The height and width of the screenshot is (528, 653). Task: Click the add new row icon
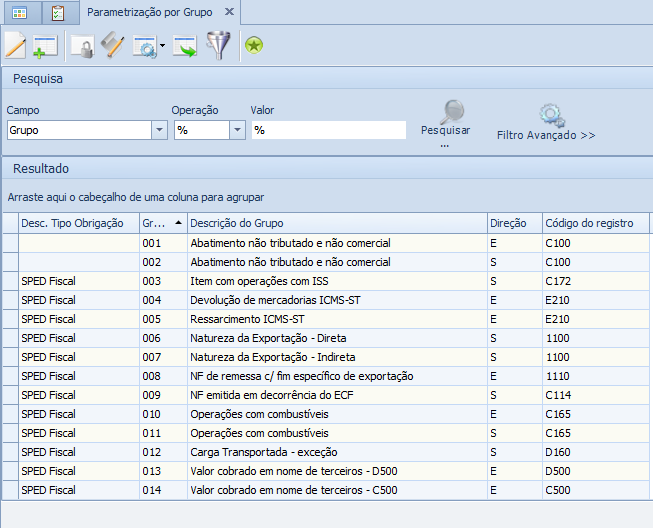tap(46, 46)
